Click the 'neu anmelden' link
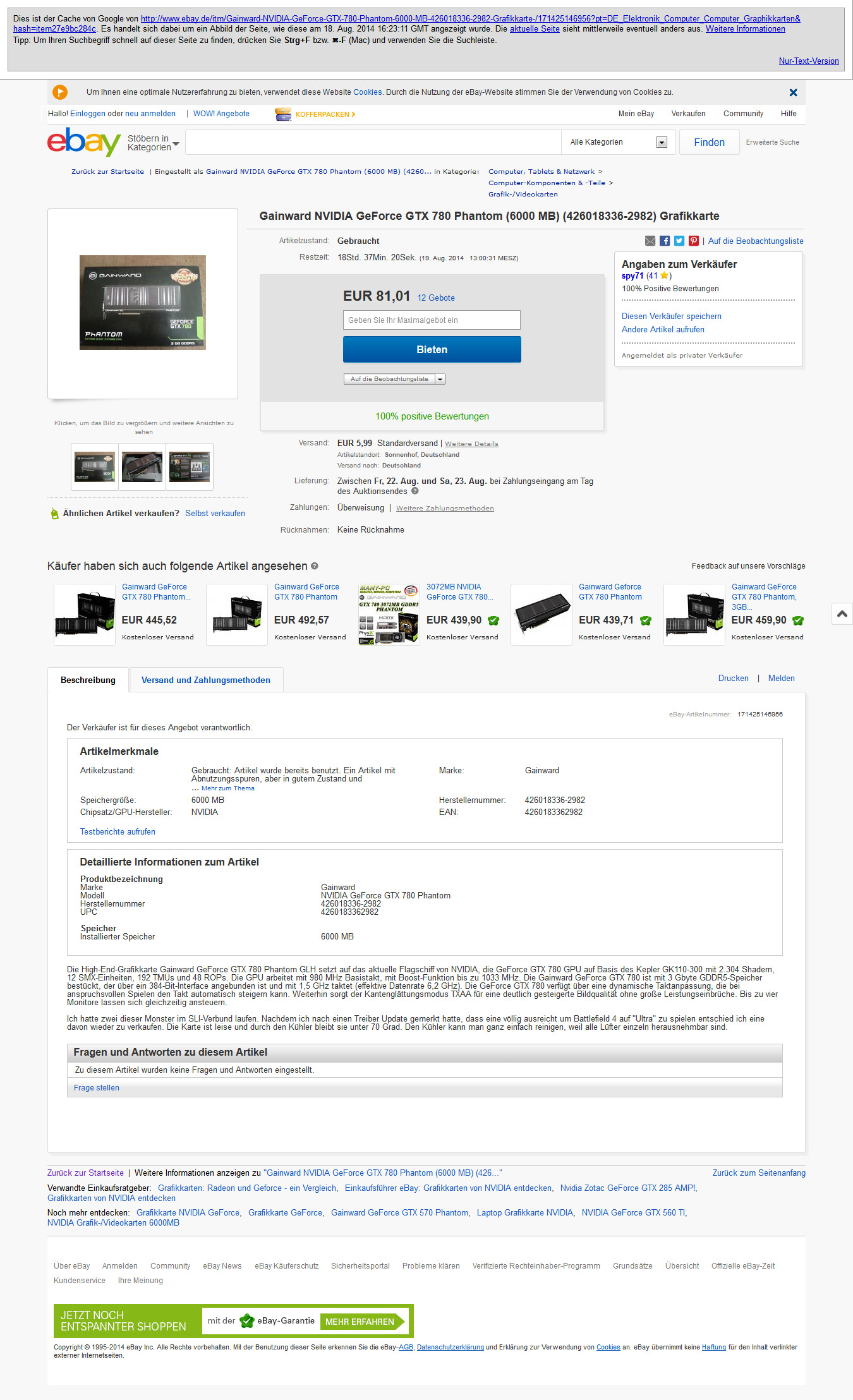This screenshot has width=853, height=1400. coord(150,114)
